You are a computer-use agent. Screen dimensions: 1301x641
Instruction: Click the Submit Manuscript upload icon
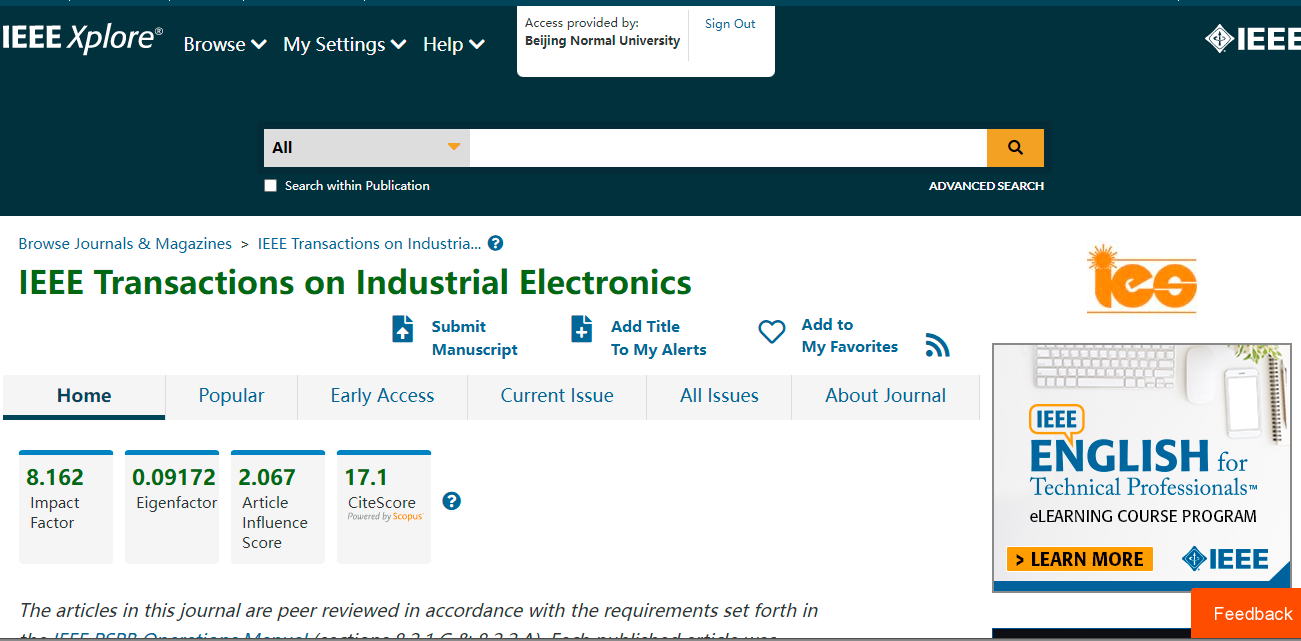(403, 329)
